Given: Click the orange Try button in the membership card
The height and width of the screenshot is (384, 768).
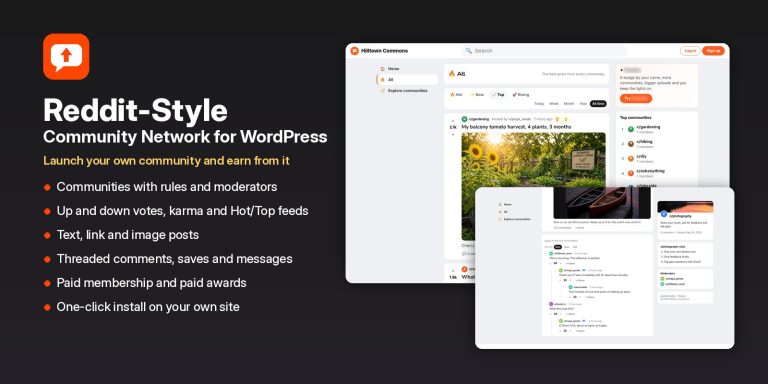Looking at the screenshot, I should pyautogui.click(x=636, y=98).
